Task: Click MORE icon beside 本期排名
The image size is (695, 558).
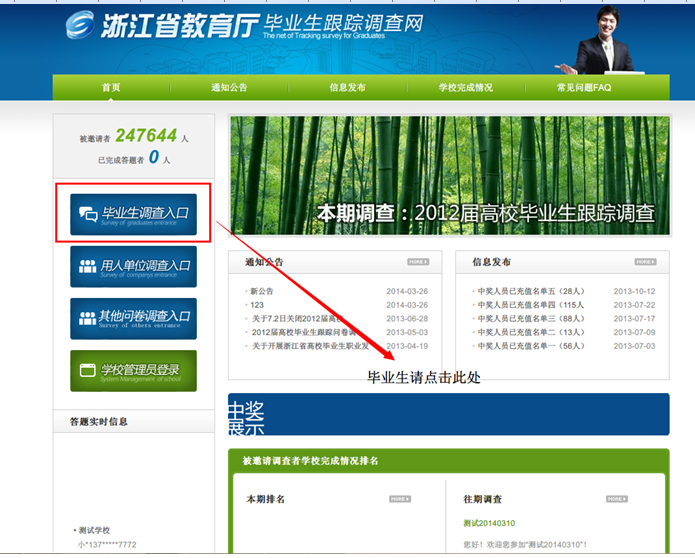Action: coord(400,498)
